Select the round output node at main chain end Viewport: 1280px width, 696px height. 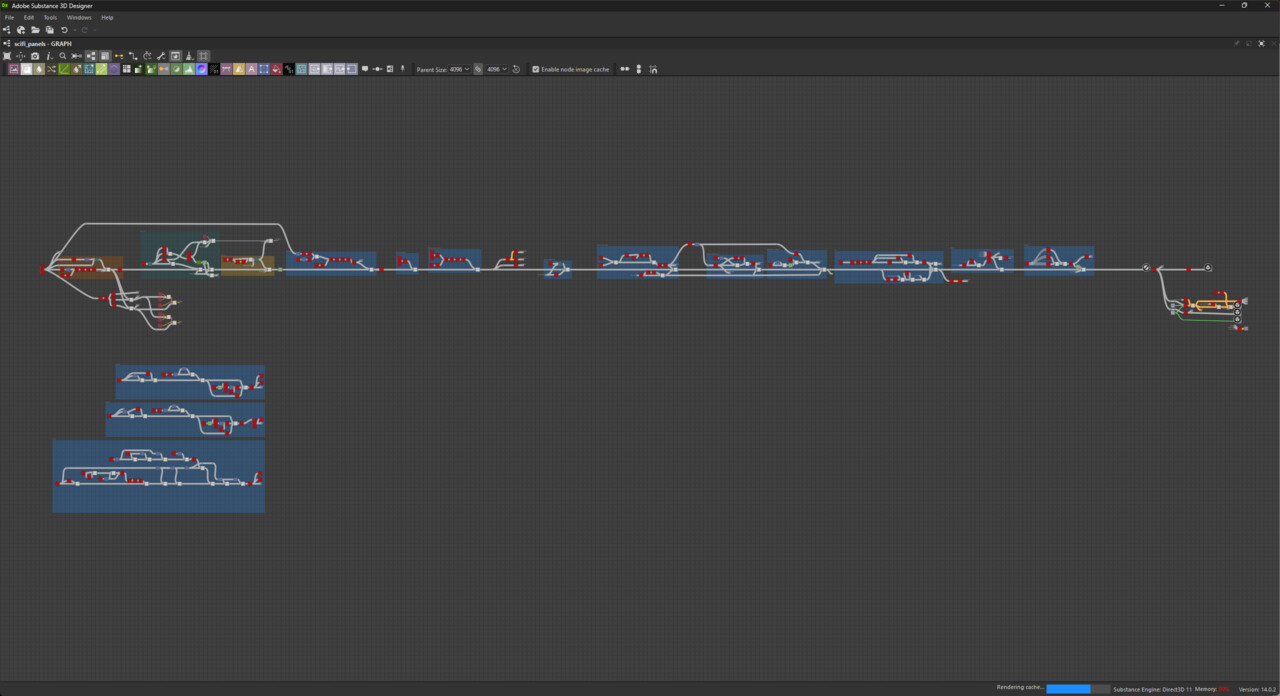pos(1208,268)
